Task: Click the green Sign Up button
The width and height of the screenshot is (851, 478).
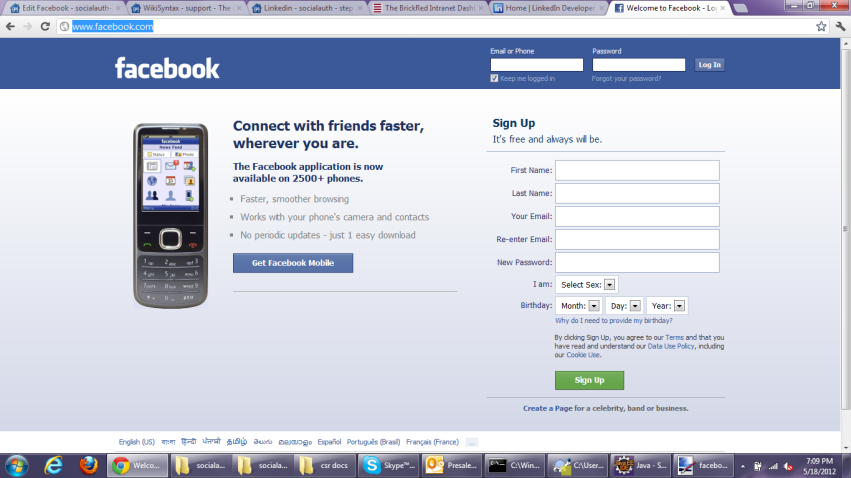Action: (589, 380)
